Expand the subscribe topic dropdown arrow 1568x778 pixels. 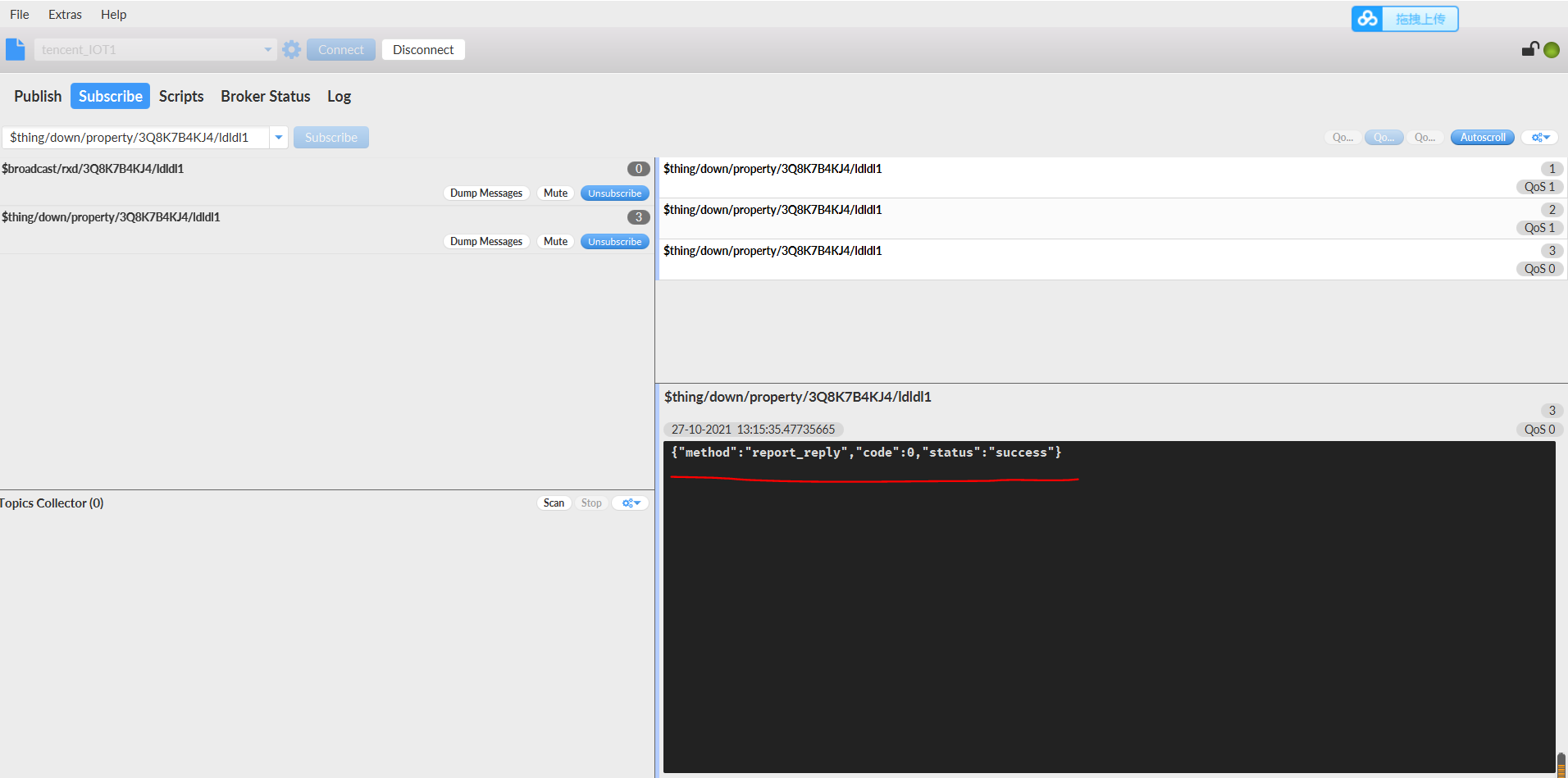pyautogui.click(x=279, y=138)
